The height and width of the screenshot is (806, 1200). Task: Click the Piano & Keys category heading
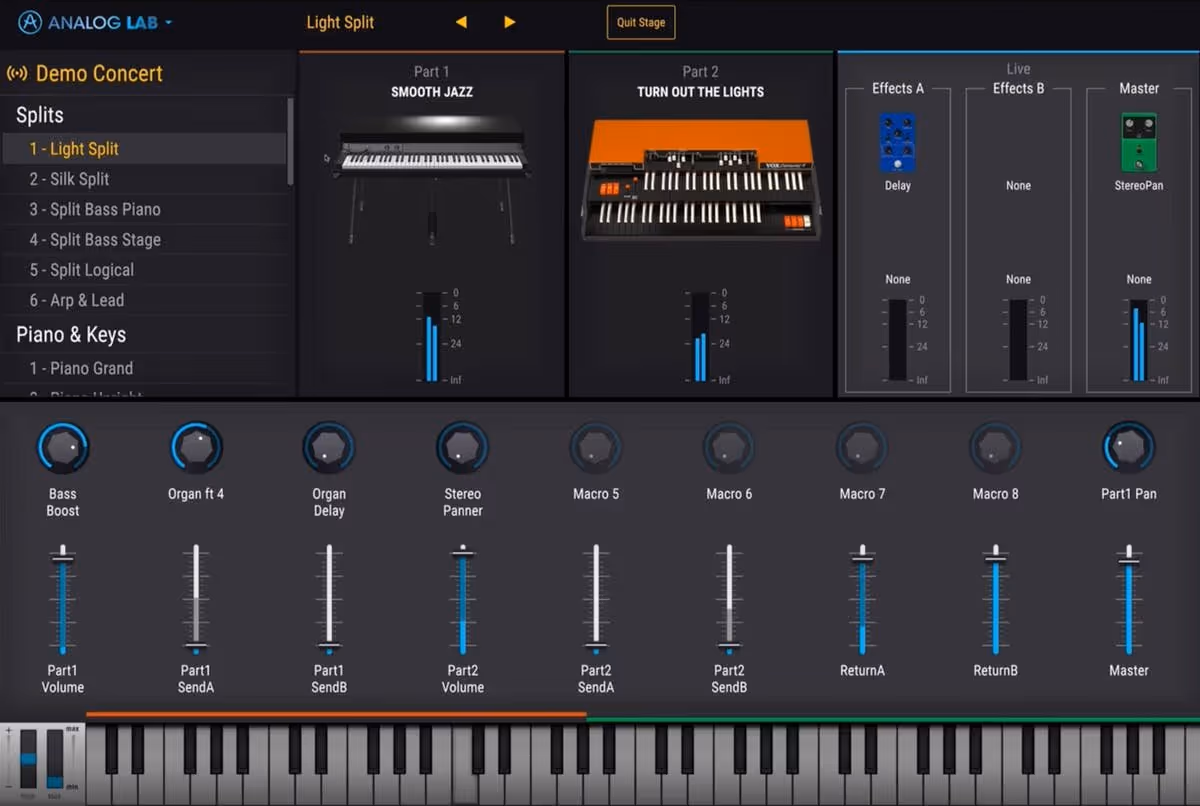click(x=71, y=335)
